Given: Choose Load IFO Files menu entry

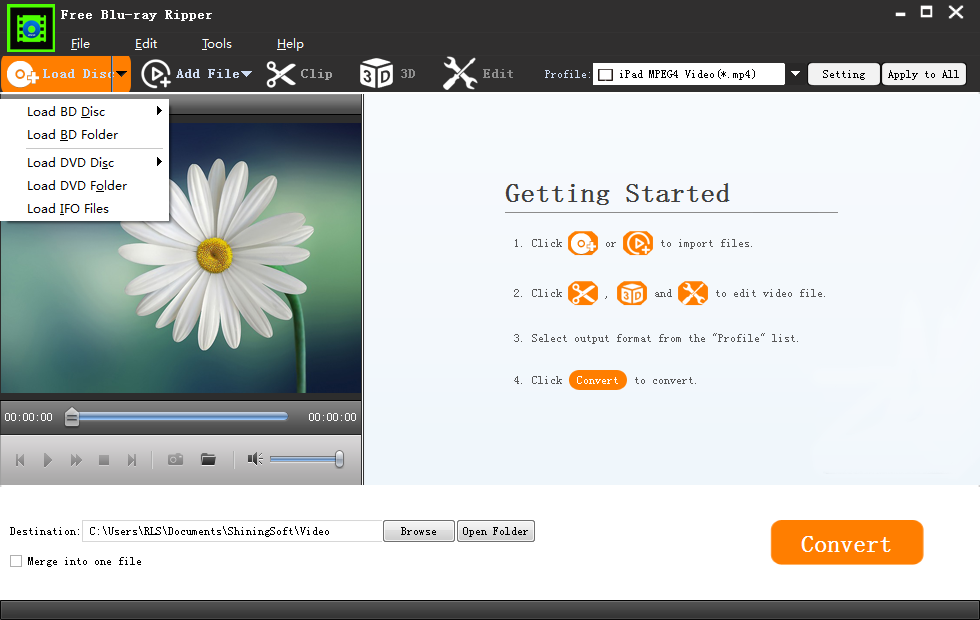Looking at the screenshot, I should [x=68, y=208].
